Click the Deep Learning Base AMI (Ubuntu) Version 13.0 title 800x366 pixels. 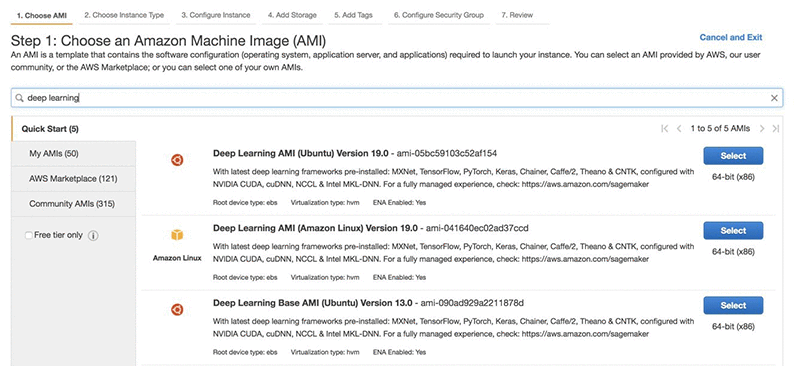pyautogui.click(x=312, y=303)
